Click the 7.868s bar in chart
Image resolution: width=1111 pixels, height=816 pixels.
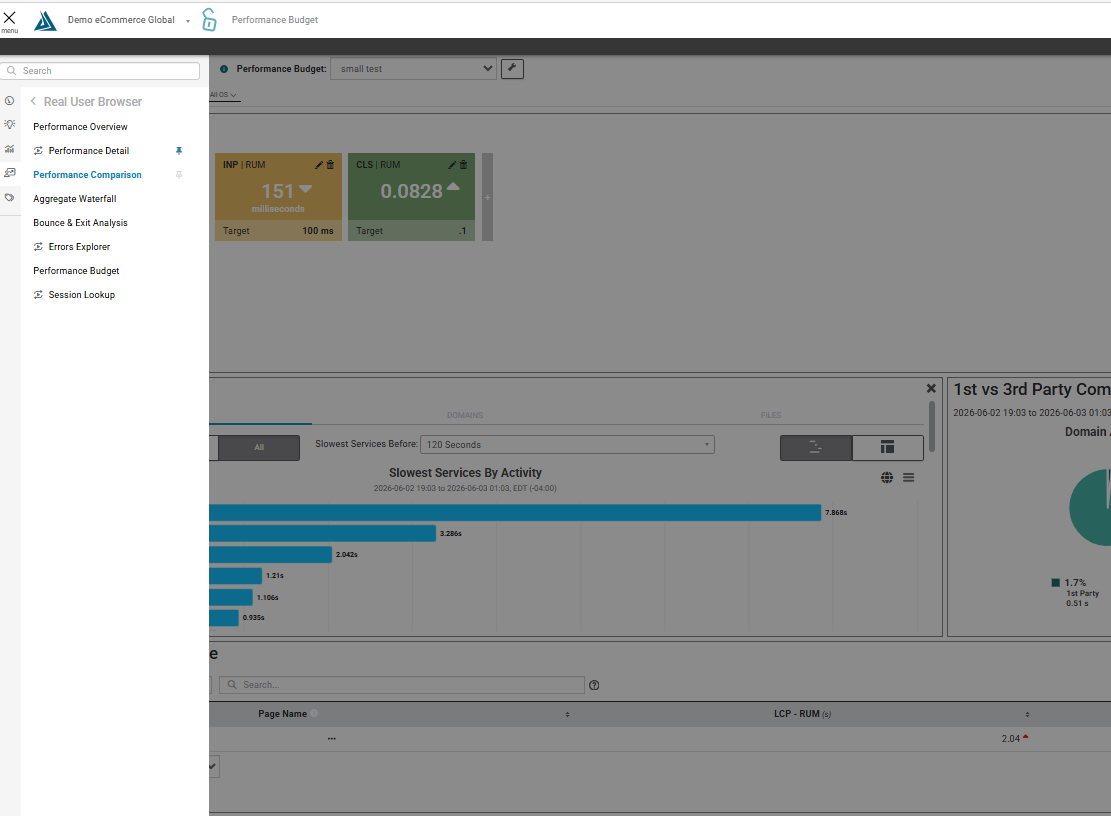(x=515, y=512)
